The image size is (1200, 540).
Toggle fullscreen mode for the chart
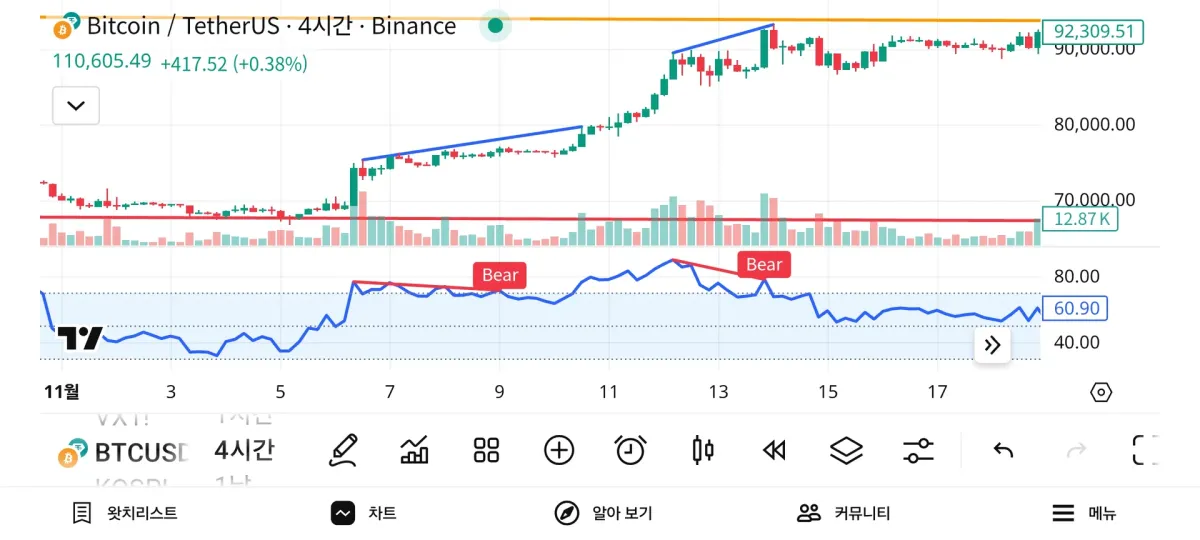click(1144, 450)
